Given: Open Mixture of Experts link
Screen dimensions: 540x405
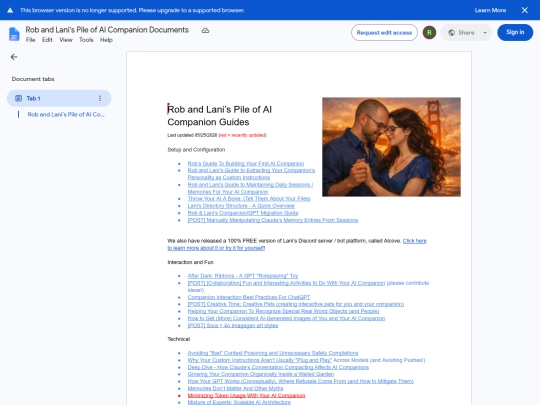Looking at the screenshot, I should click(x=239, y=402).
